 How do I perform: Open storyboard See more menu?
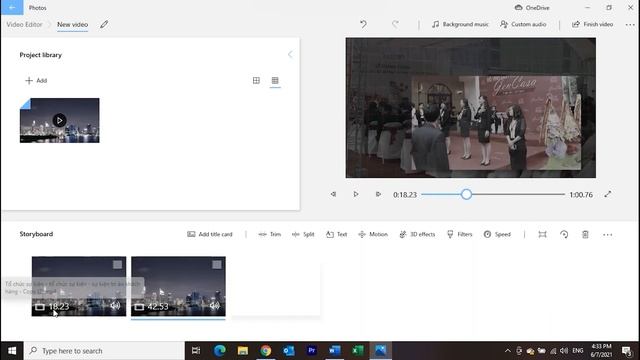pyautogui.click(x=607, y=235)
